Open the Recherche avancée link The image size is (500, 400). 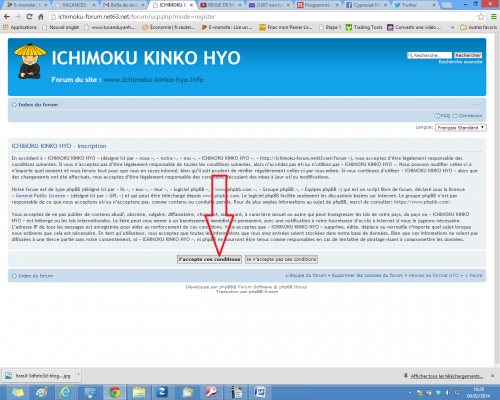(x=460, y=62)
